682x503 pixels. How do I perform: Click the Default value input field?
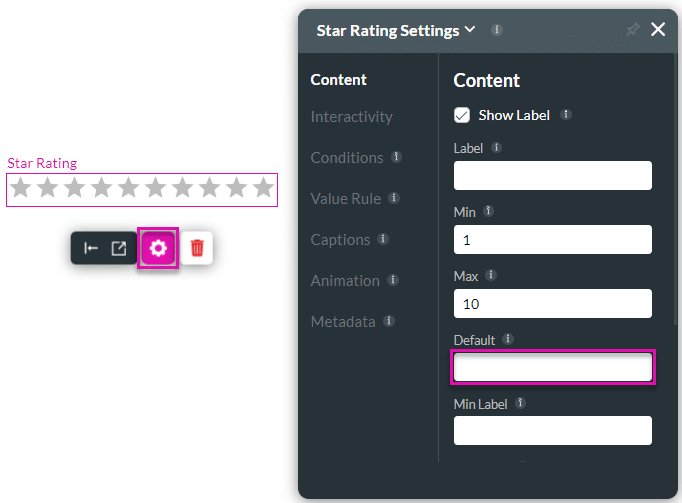point(553,368)
